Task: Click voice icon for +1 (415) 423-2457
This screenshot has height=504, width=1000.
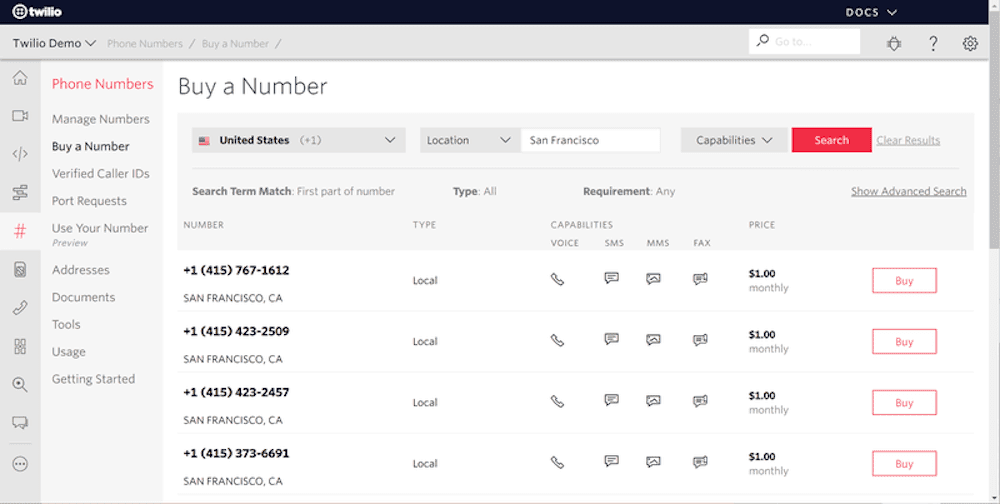Action: [557, 401]
